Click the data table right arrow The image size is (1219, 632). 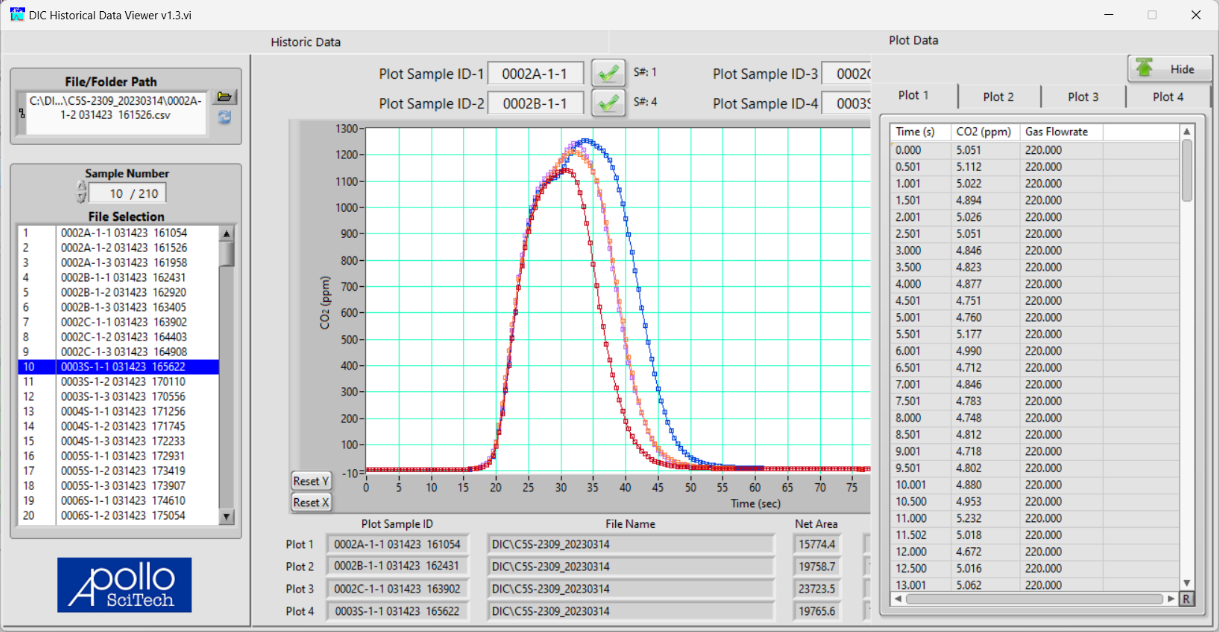[x=1172, y=598]
